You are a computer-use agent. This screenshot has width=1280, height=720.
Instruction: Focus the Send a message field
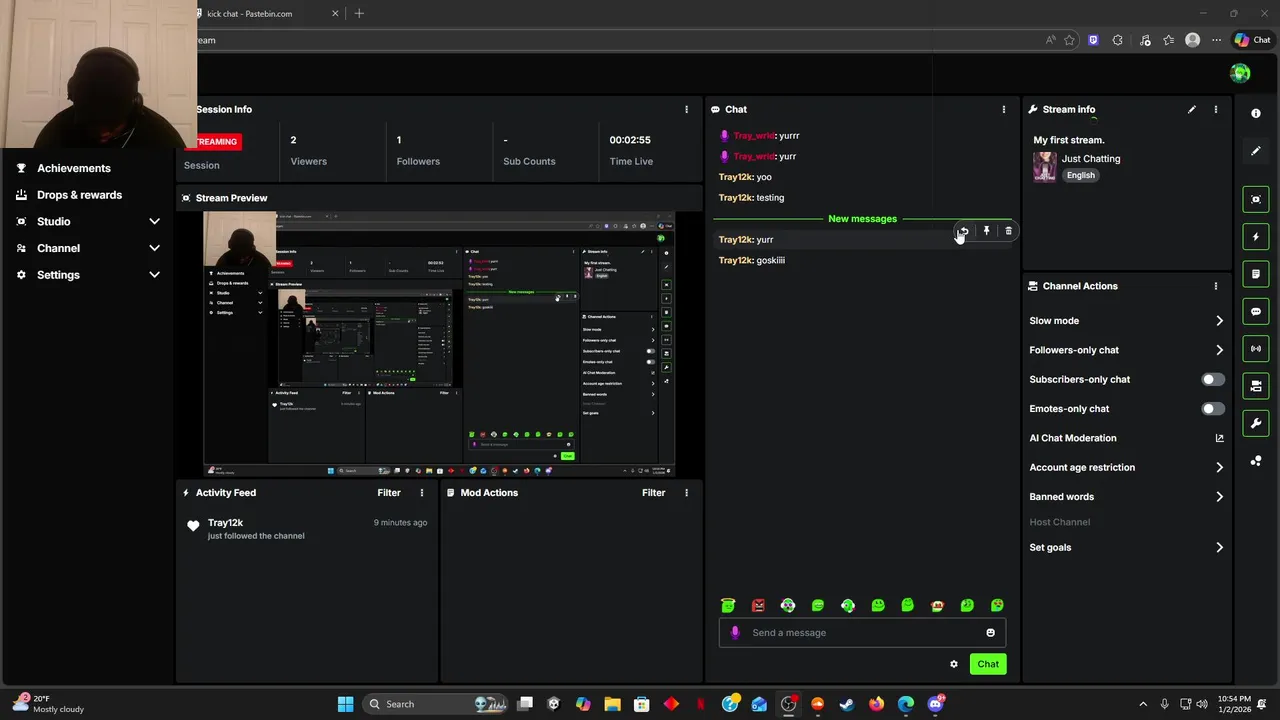(x=862, y=633)
